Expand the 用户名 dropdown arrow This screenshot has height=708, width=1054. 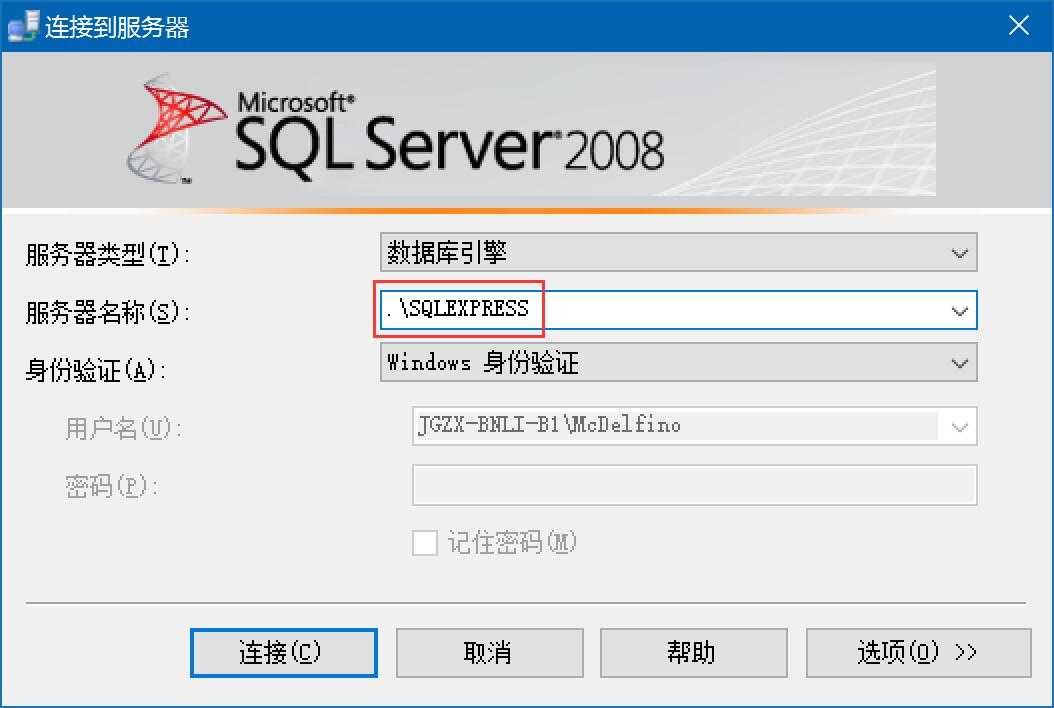tap(959, 426)
